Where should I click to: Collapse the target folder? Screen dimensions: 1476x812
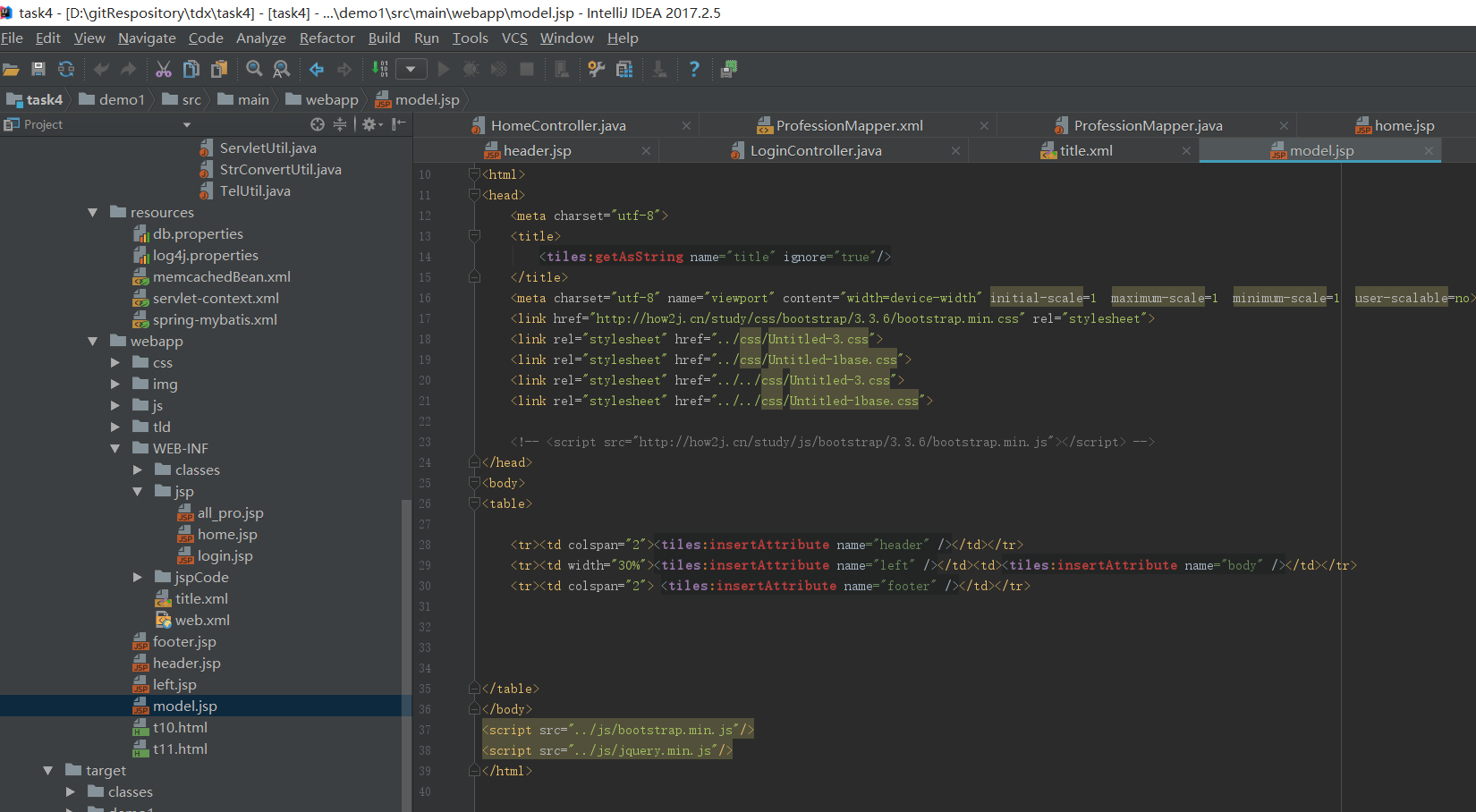[47, 771]
